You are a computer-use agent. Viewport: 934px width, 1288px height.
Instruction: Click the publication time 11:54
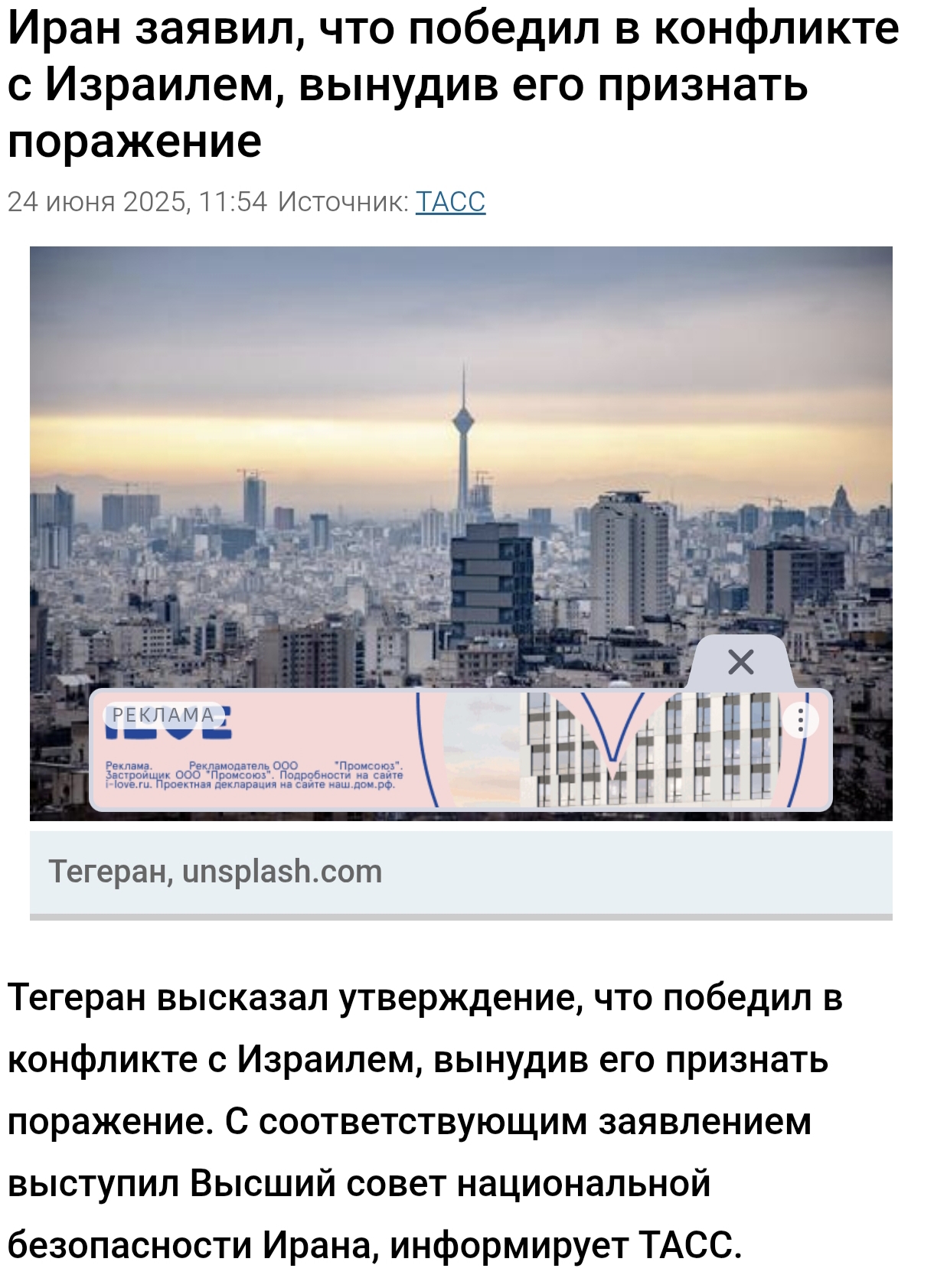233,202
